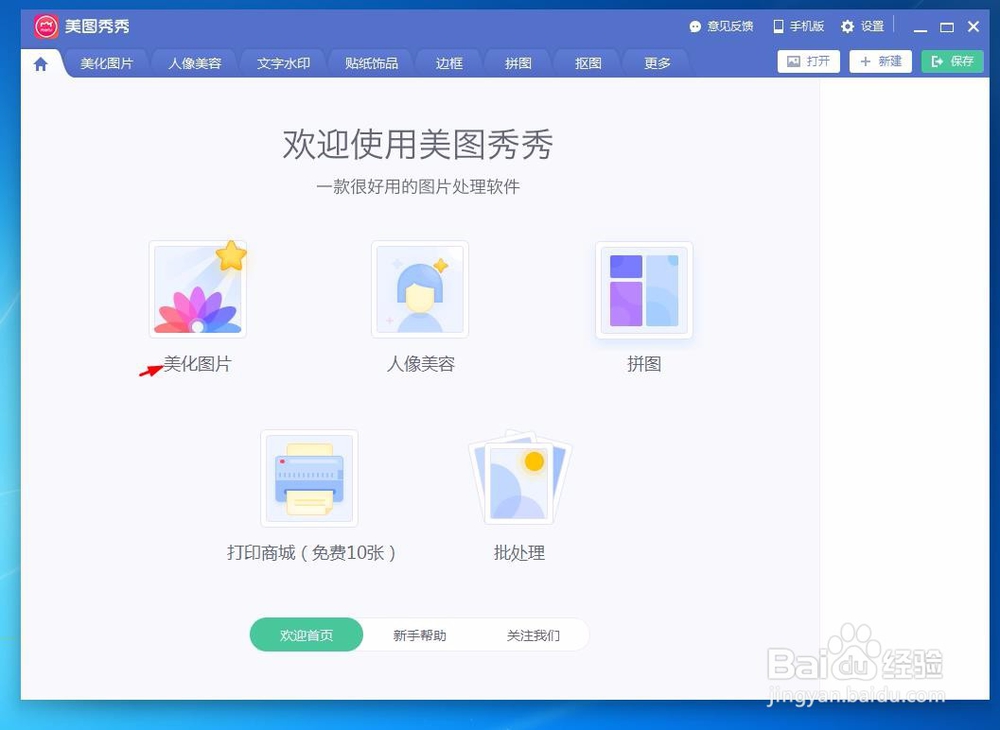This screenshot has width=1000, height=730.
Task: Close the 美图秀秀 window
Action: coord(973,27)
